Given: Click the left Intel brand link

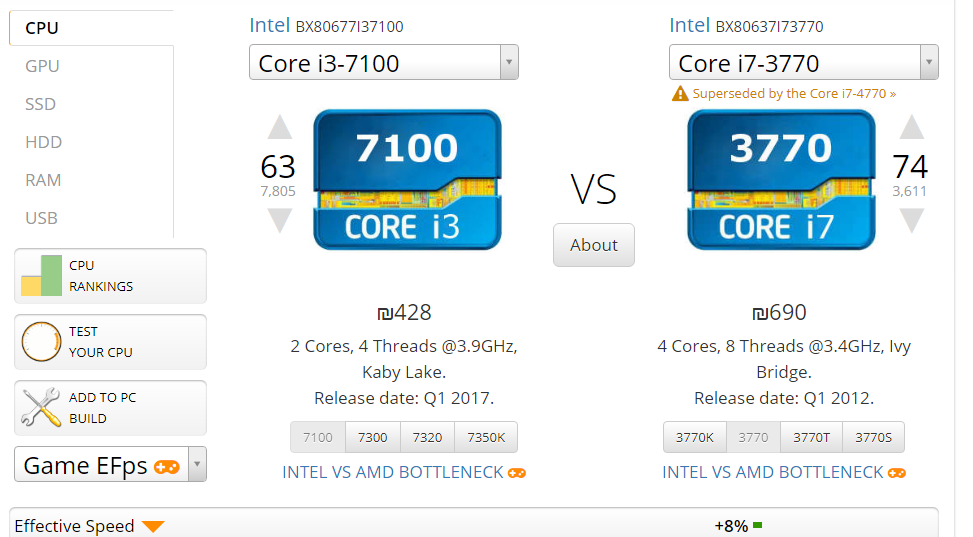Looking at the screenshot, I should (269, 25).
